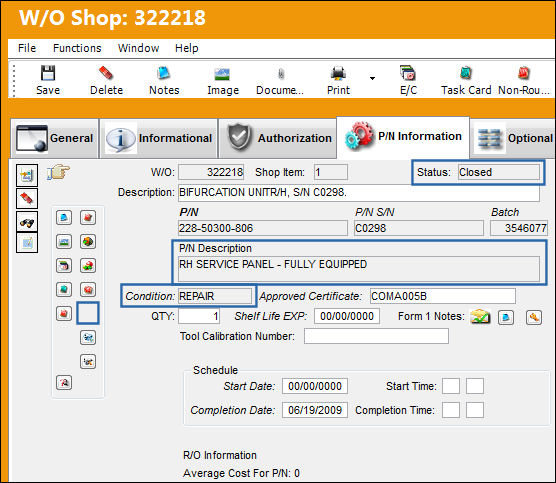Click the landscape picture icon in button grid

coord(64,242)
